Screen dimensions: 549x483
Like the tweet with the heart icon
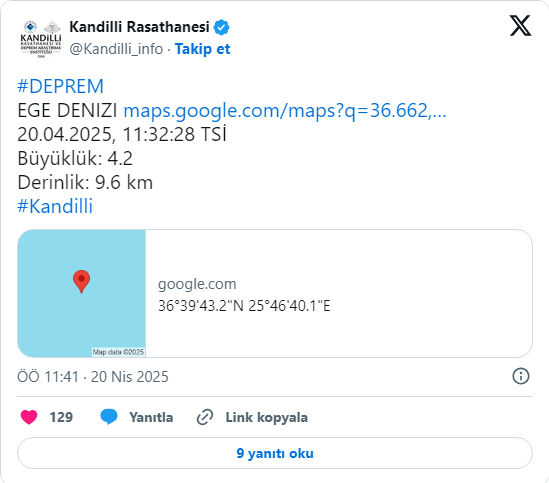click(29, 417)
